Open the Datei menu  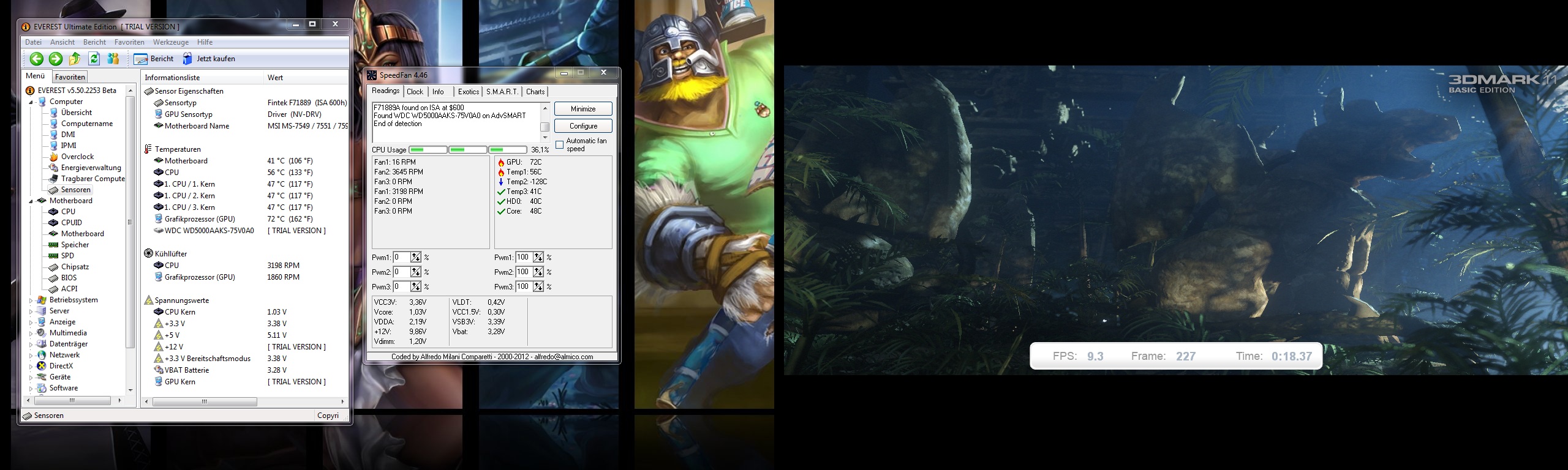(x=33, y=42)
